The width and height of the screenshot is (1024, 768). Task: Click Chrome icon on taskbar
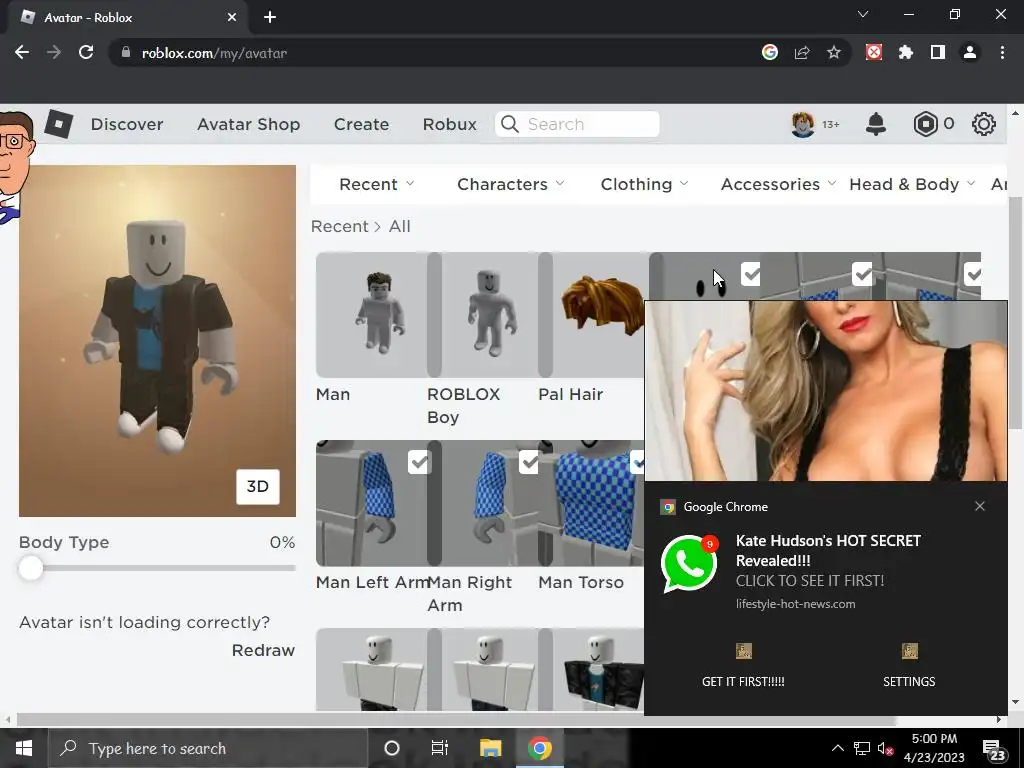[539, 748]
